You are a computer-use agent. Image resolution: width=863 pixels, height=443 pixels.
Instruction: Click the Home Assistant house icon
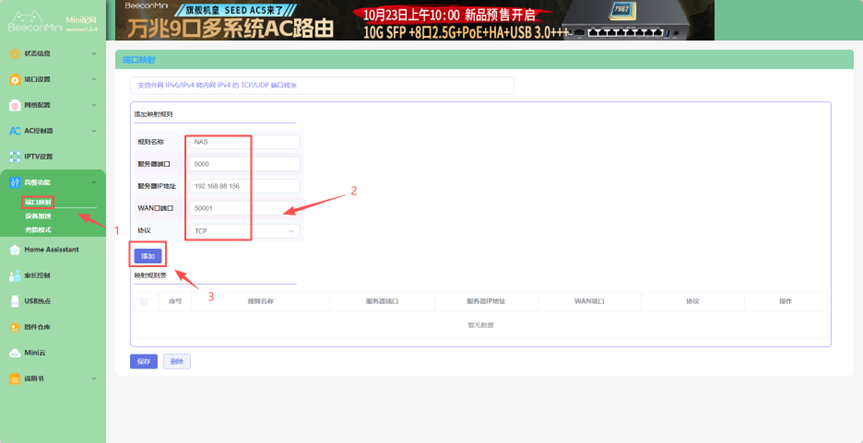pos(14,249)
